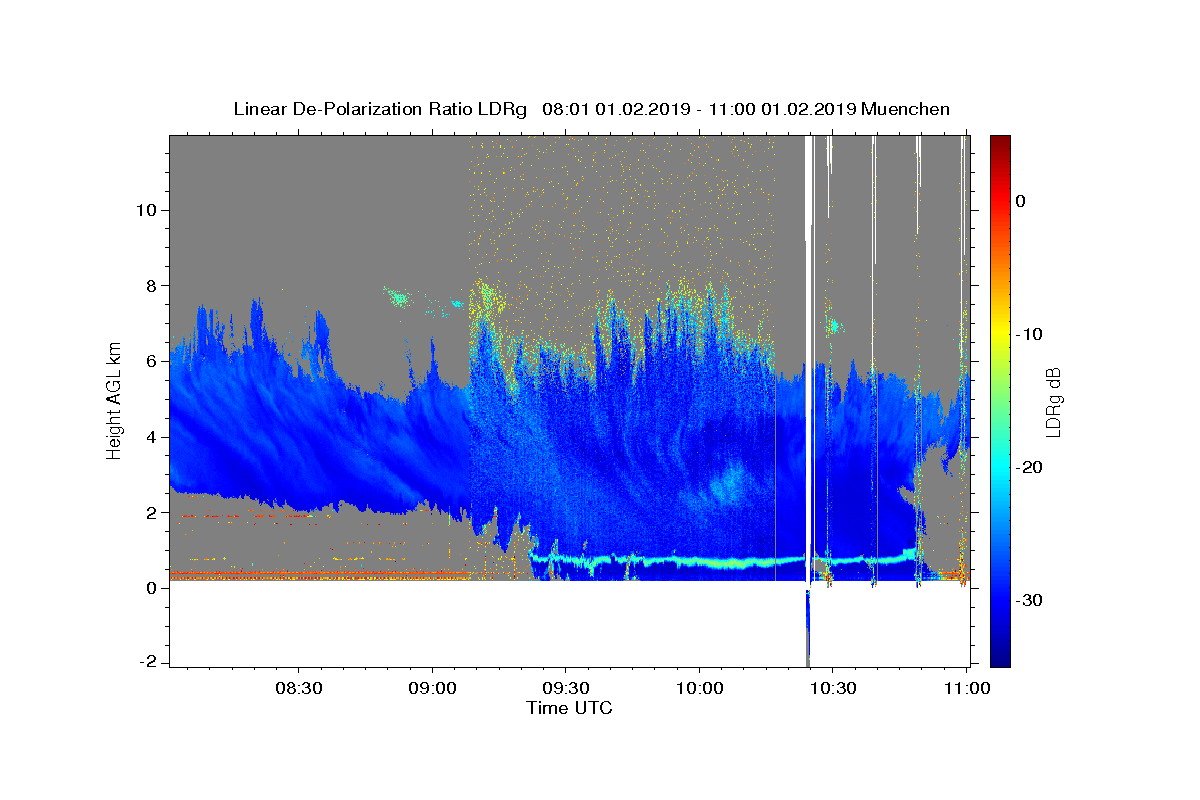This screenshot has height=800, width=1200.
Task: Click the plot title 'Linear De-Polarization Ratio LDRg'
Action: pos(380,109)
